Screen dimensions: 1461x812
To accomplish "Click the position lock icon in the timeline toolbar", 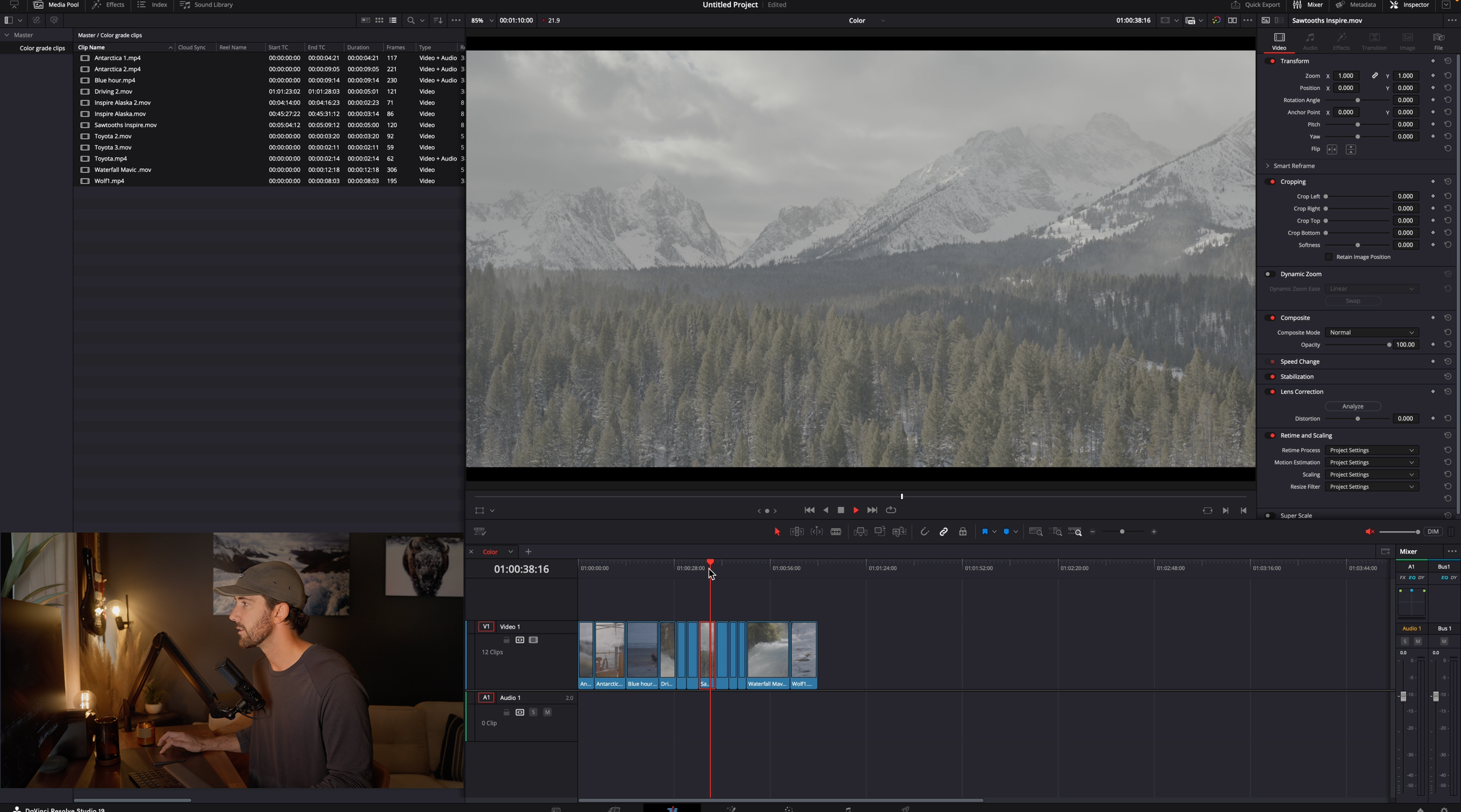I will (x=963, y=532).
